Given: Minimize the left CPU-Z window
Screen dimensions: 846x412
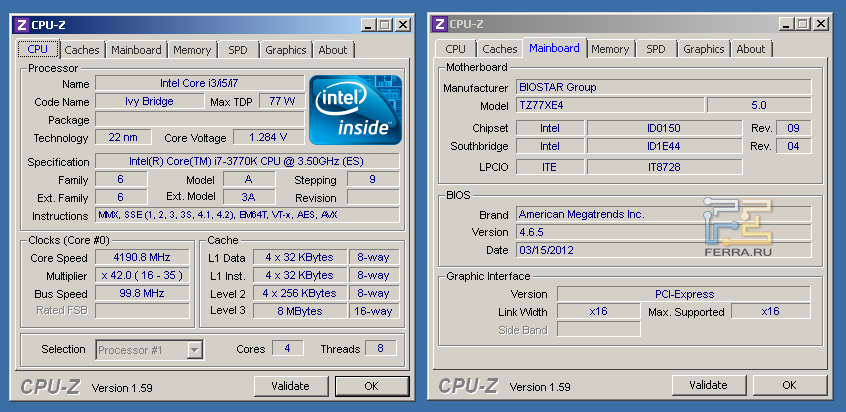Looking at the screenshot, I should [x=369, y=25].
